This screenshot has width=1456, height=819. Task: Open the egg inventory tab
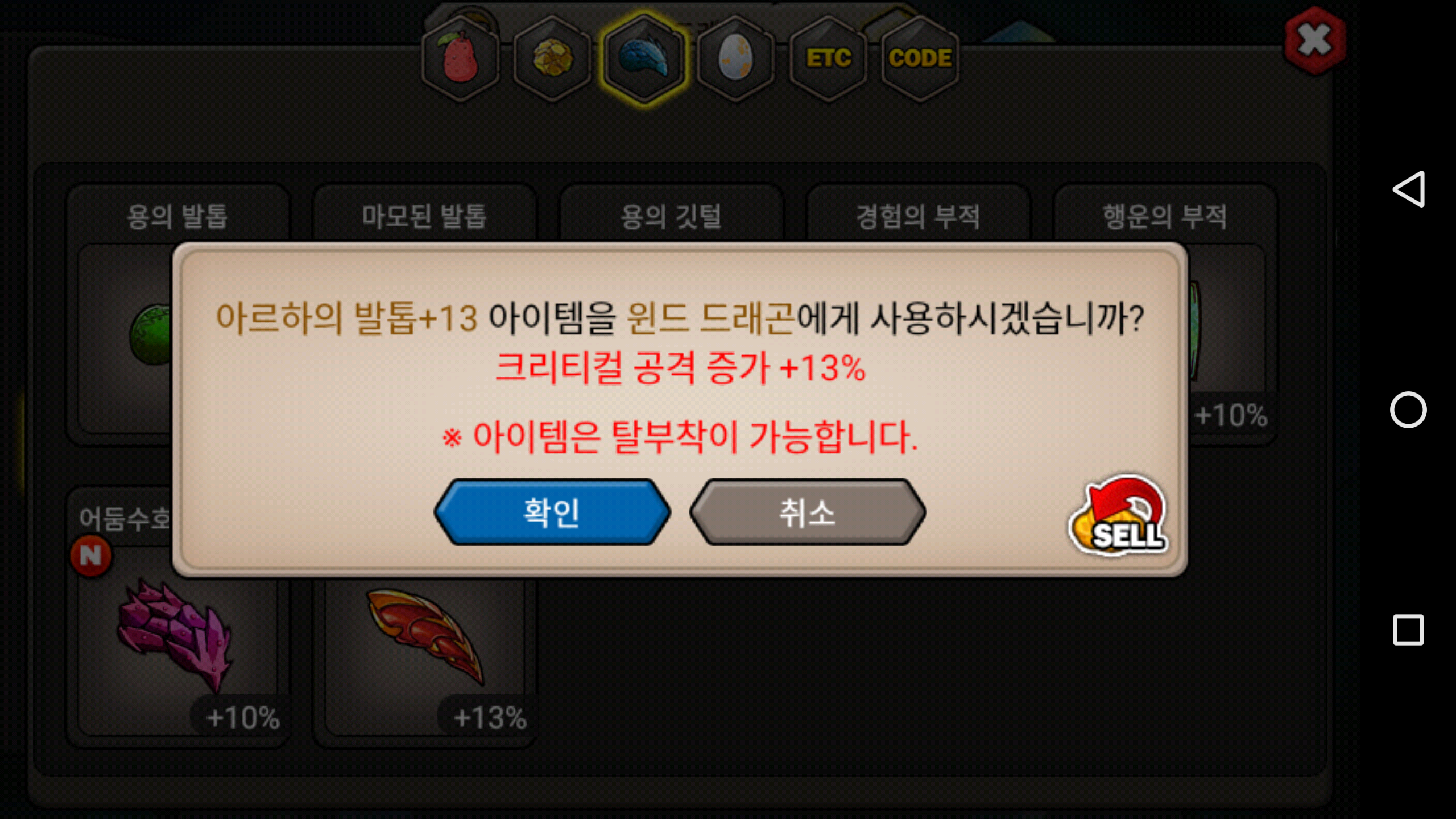[736, 59]
